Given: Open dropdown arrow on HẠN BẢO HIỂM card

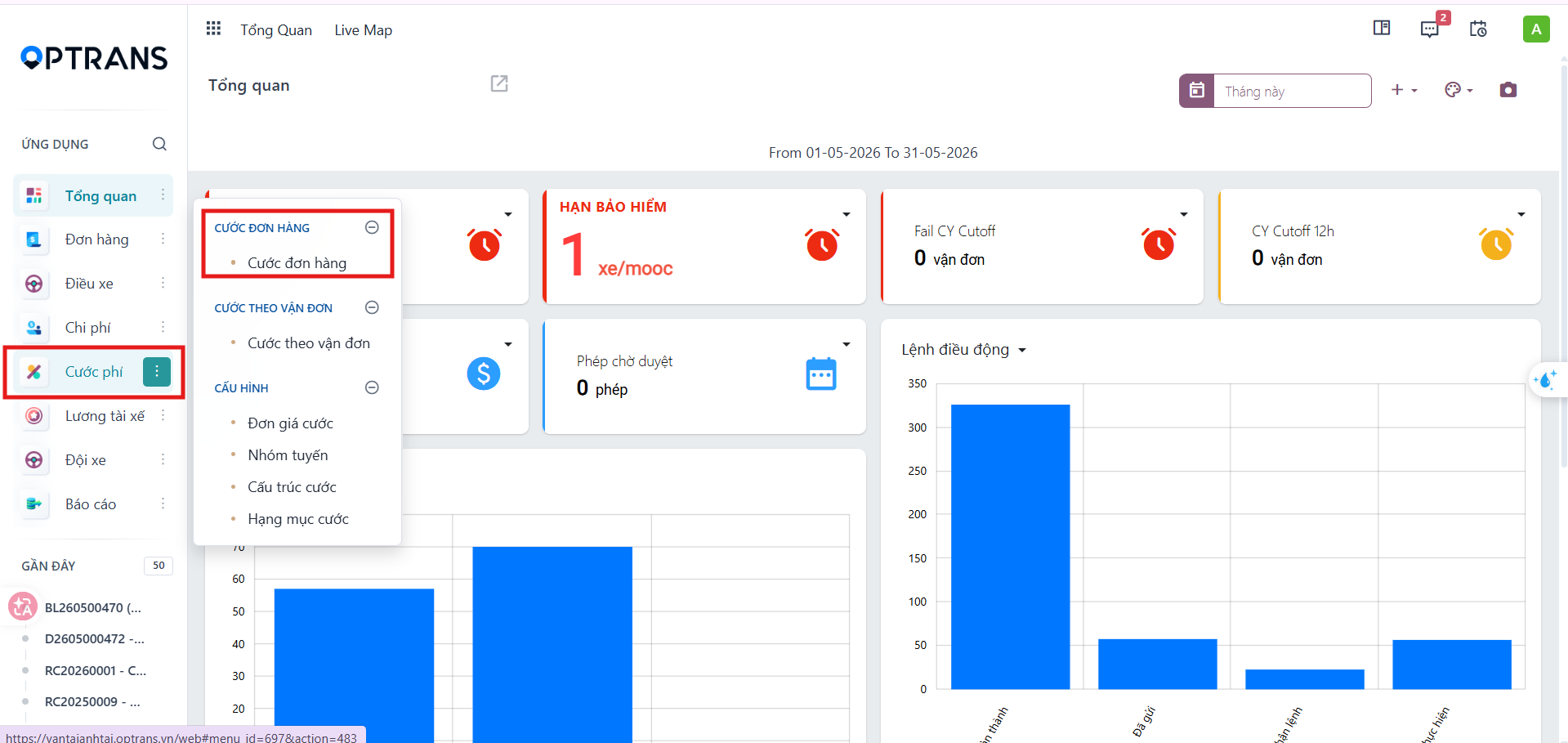Looking at the screenshot, I should click(x=847, y=214).
